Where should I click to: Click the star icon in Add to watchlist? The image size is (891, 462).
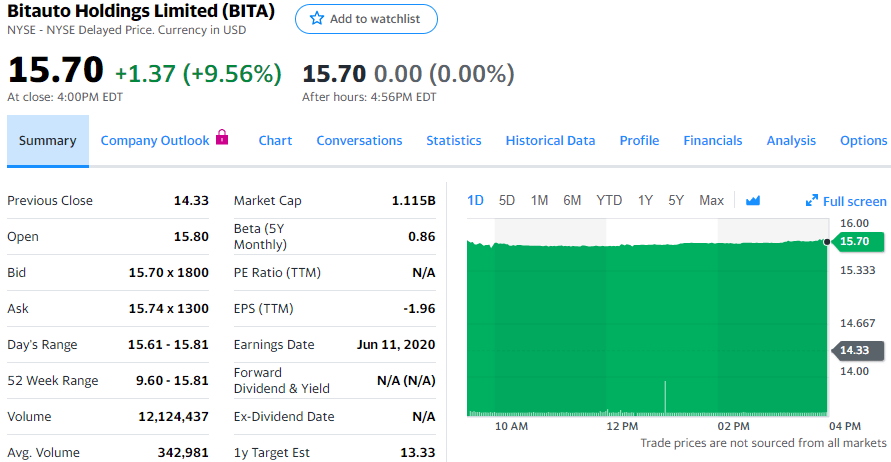(x=317, y=19)
